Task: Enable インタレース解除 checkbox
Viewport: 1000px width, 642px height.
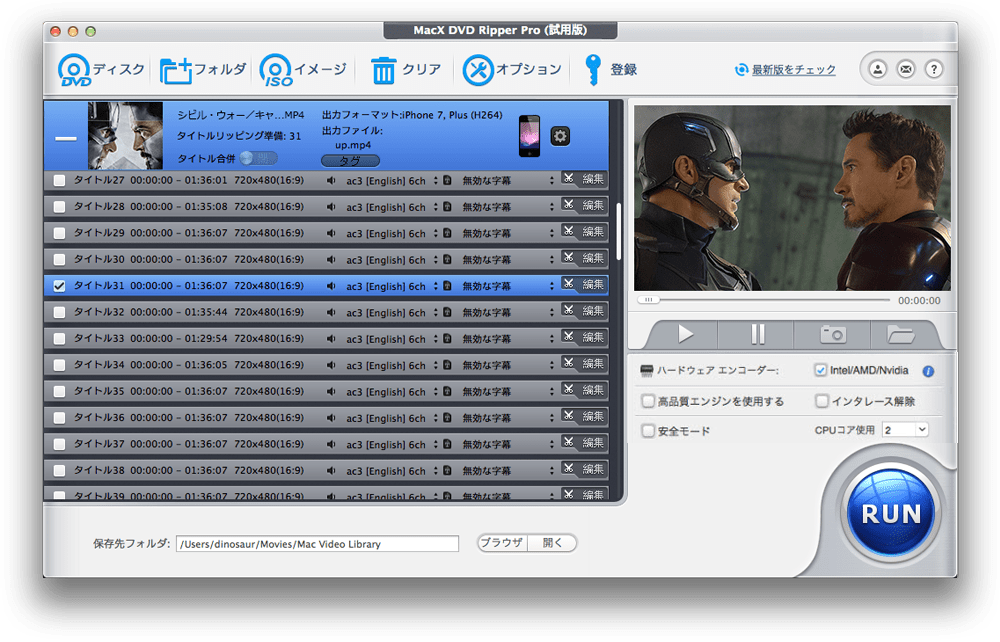Action: pos(821,401)
